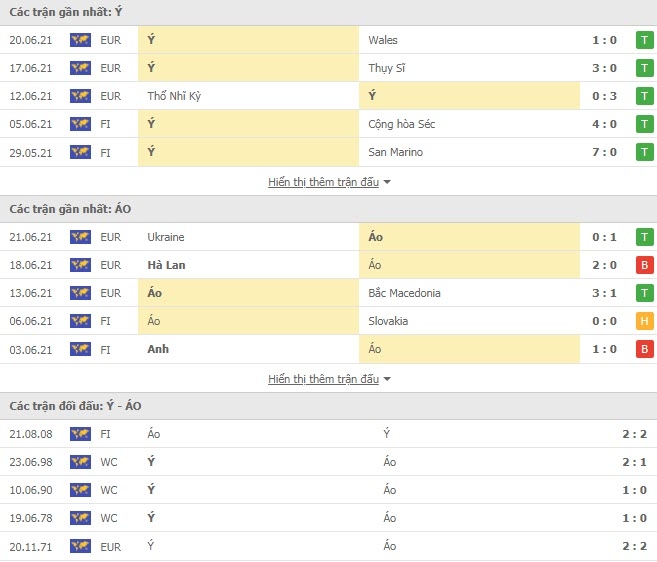This screenshot has width=657, height=562.
Task: Click the highlighted Áo cell in Ukraine match
Action: click(x=469, y=237)
